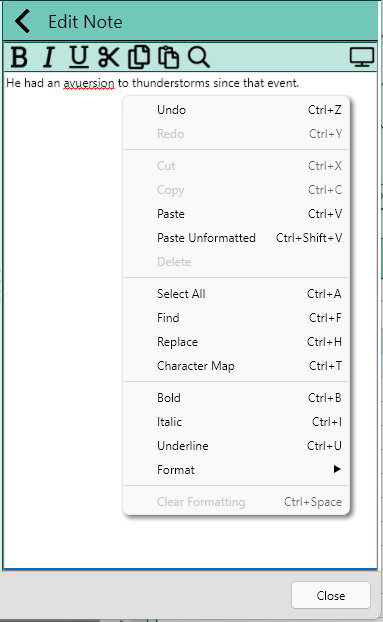Apply Underline via the context menu
The height and width of the screenshot is (622, 383).
236,446
